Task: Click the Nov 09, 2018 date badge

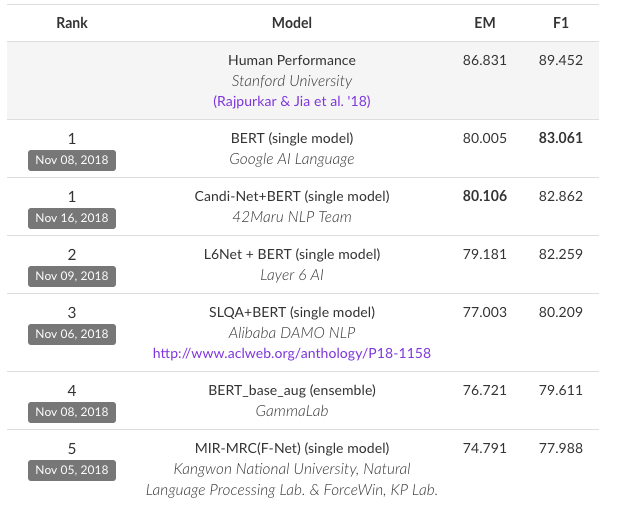Action: [72, 276]
